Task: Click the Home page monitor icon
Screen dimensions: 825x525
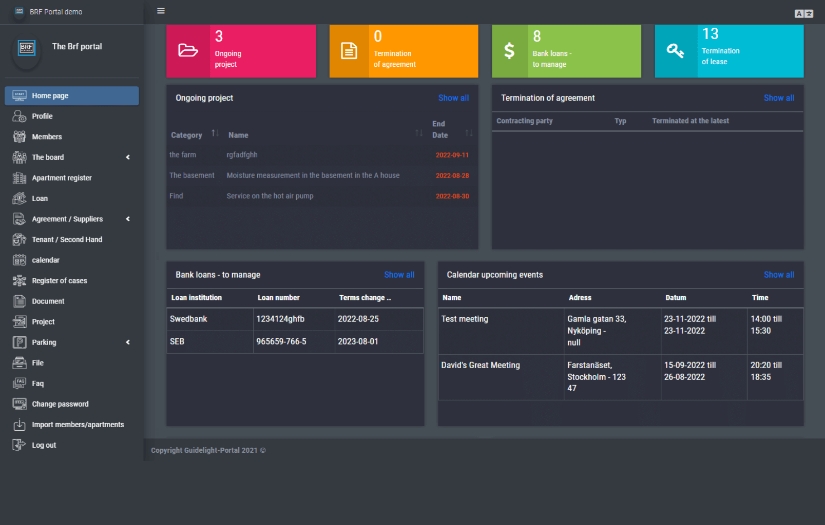Action: tap(19, 96)
